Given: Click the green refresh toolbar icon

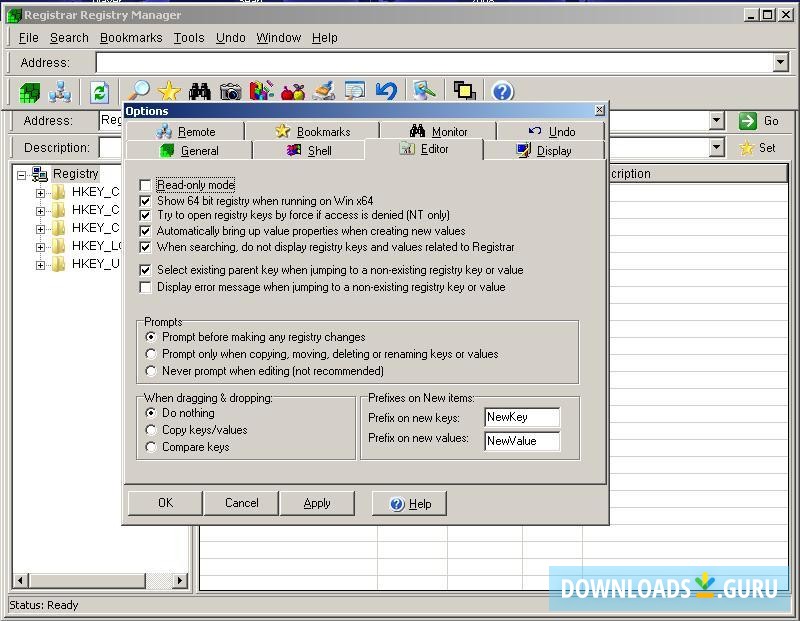Looking at the screenshot, I should tap(99, 92).
